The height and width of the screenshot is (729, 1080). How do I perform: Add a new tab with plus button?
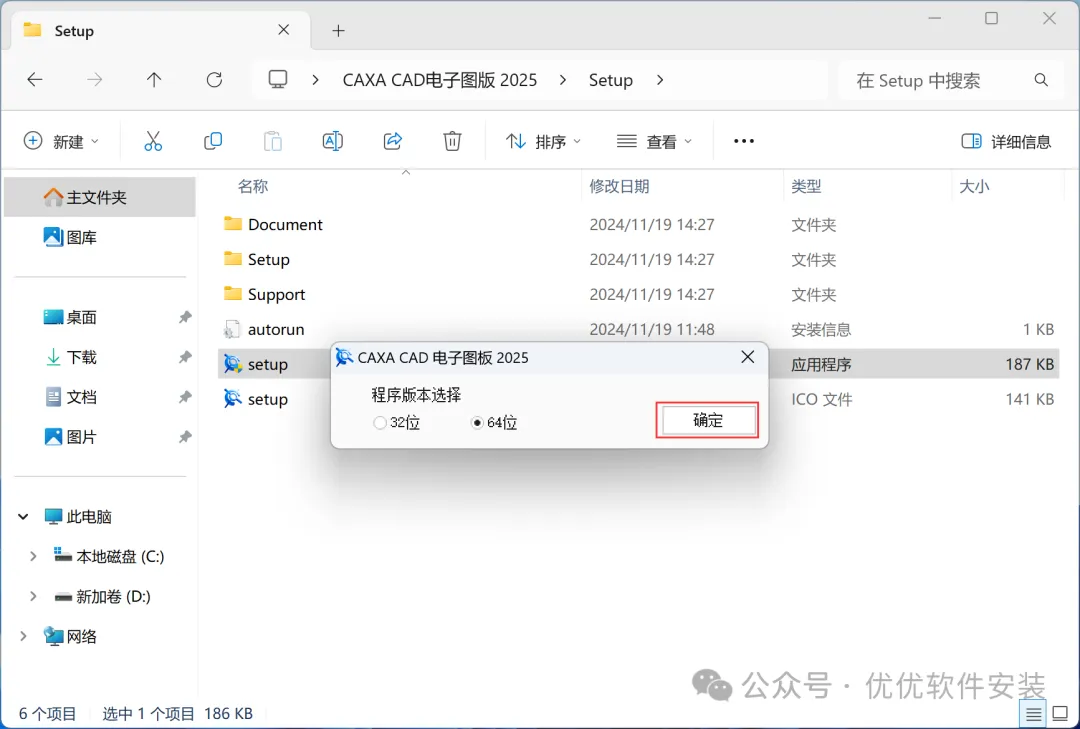click(338, 30)
